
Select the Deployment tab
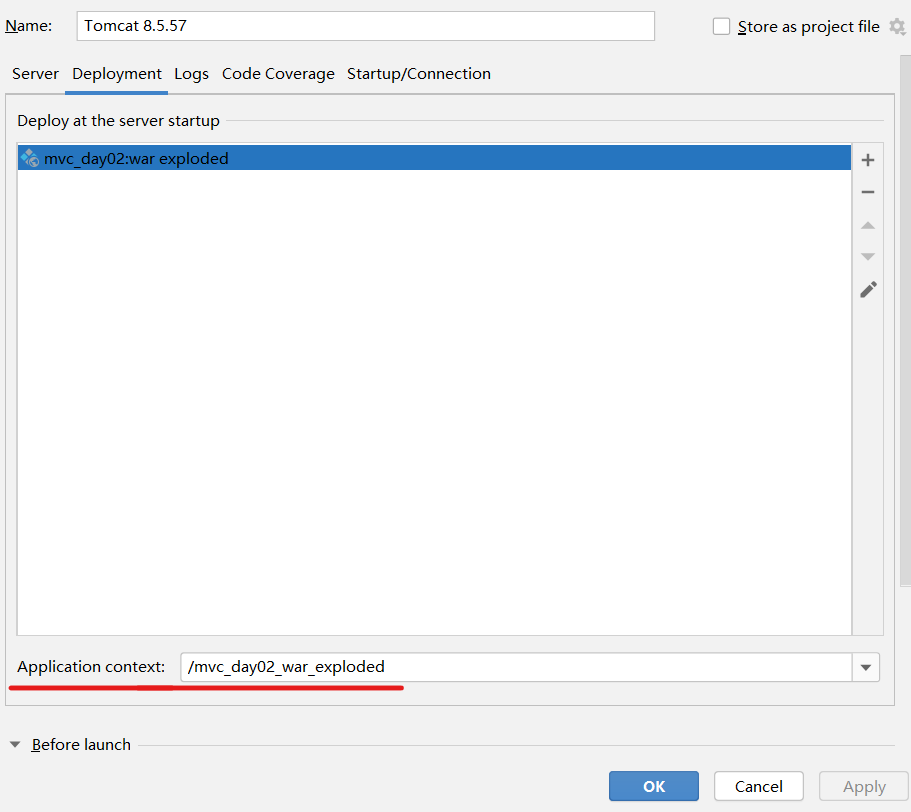pos(117,74)
